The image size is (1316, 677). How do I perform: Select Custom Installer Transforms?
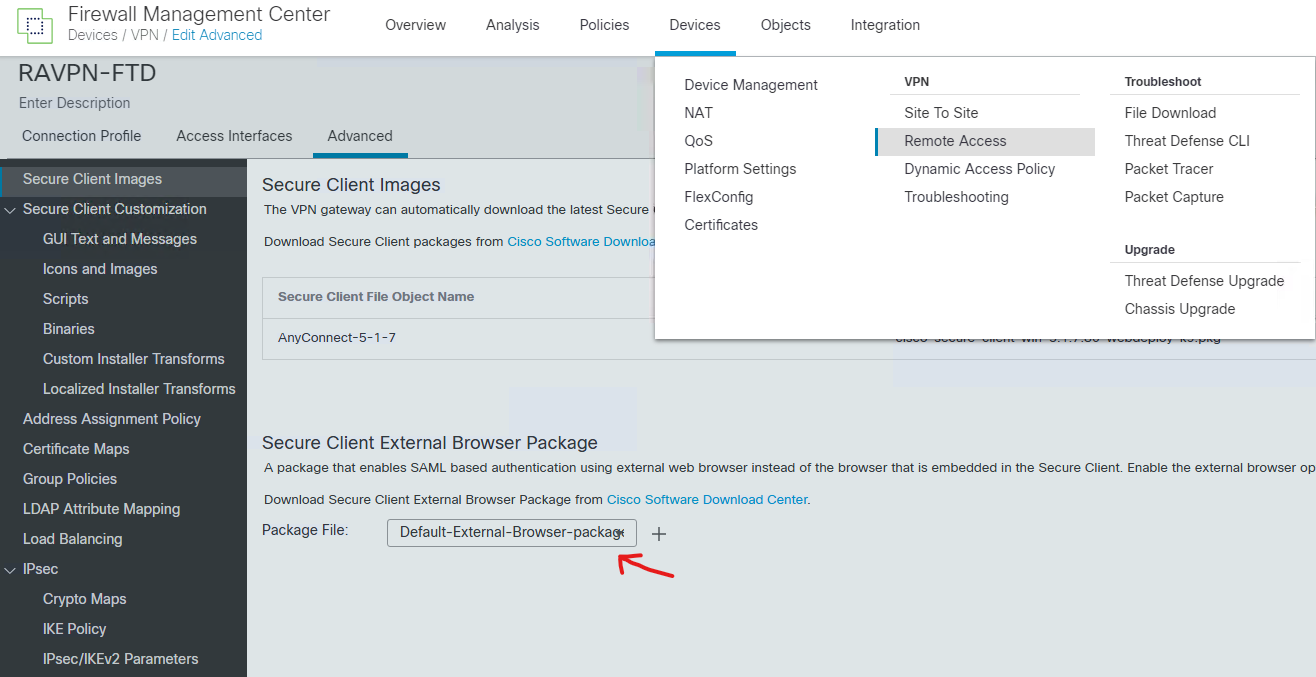(134, 359)
